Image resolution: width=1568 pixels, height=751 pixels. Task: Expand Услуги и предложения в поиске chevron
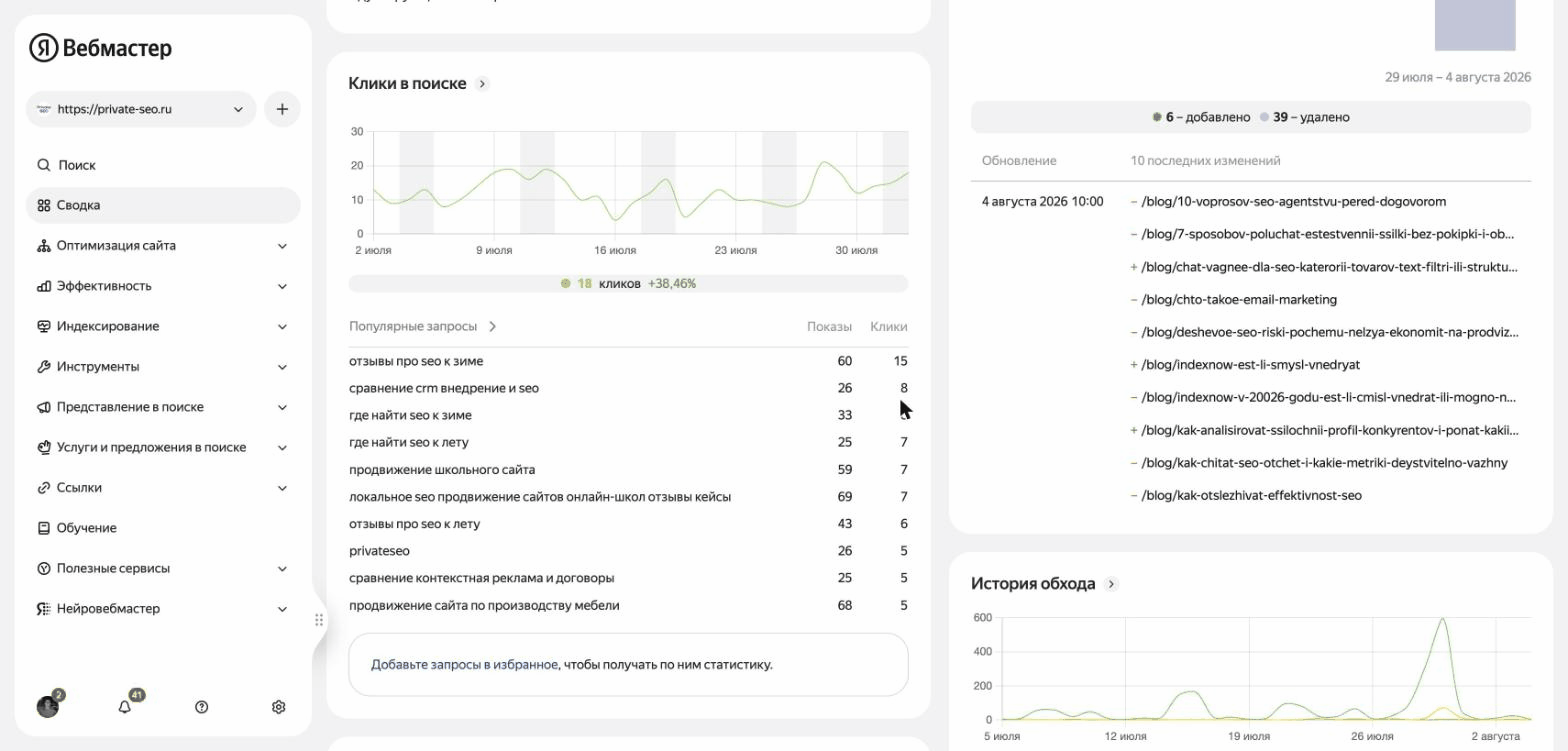(x=282, y=448)
